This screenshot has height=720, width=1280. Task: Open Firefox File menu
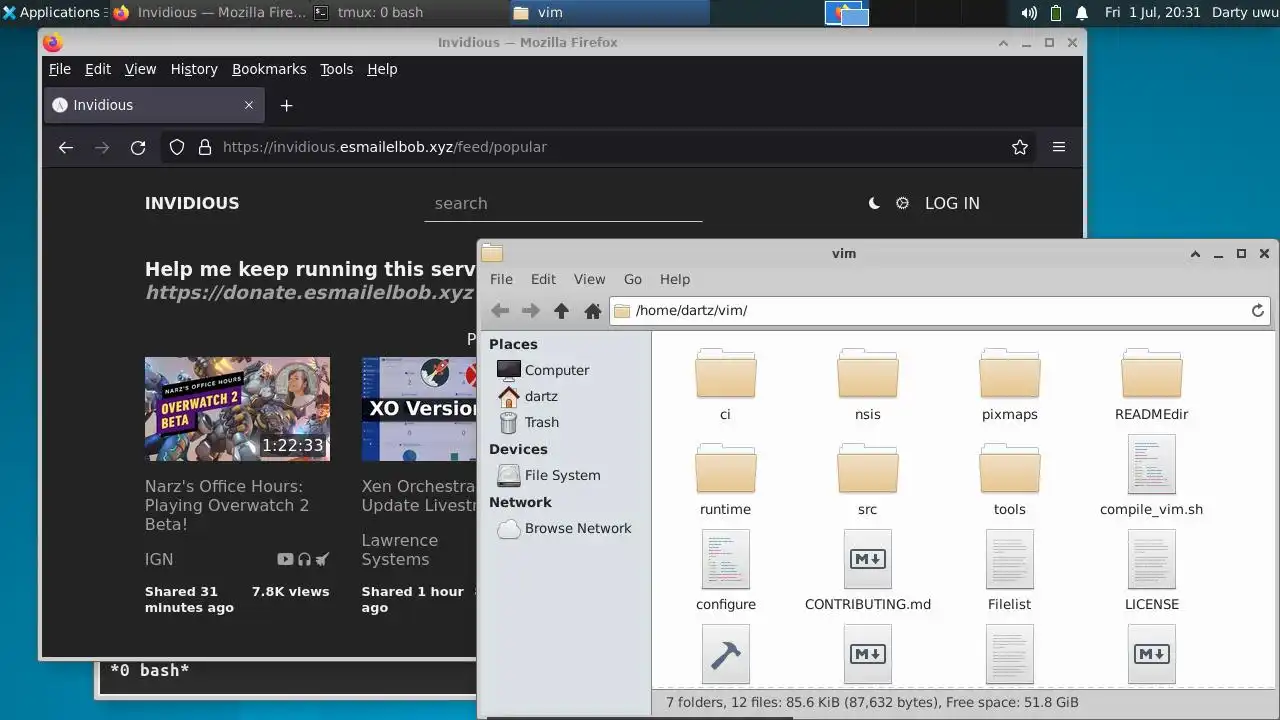60,69
